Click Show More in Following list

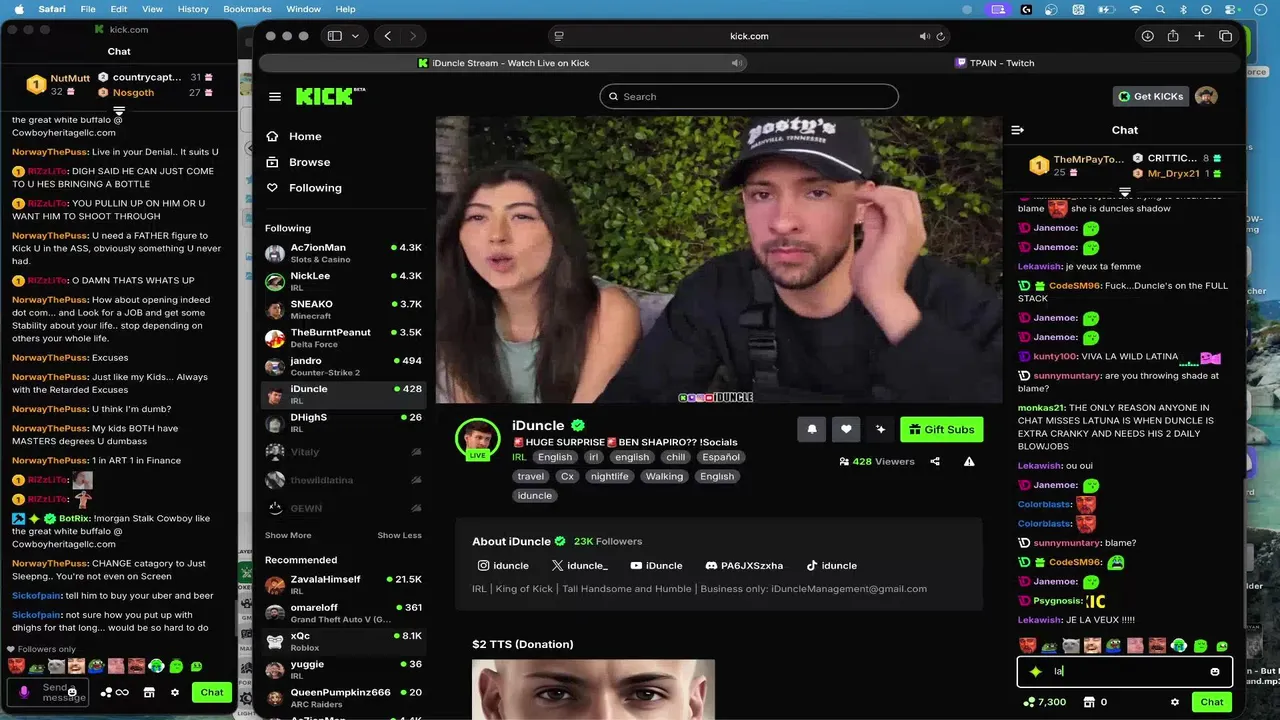click(x=288, y=535)
